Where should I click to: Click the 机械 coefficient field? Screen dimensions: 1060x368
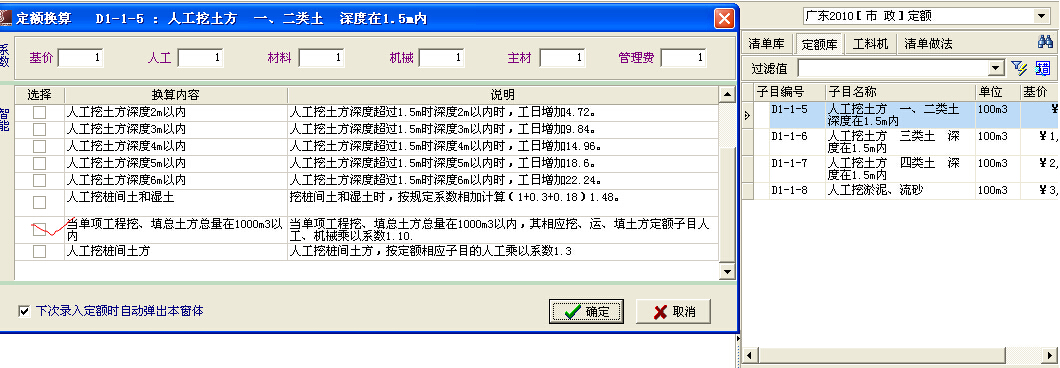(x=441, y=58)
